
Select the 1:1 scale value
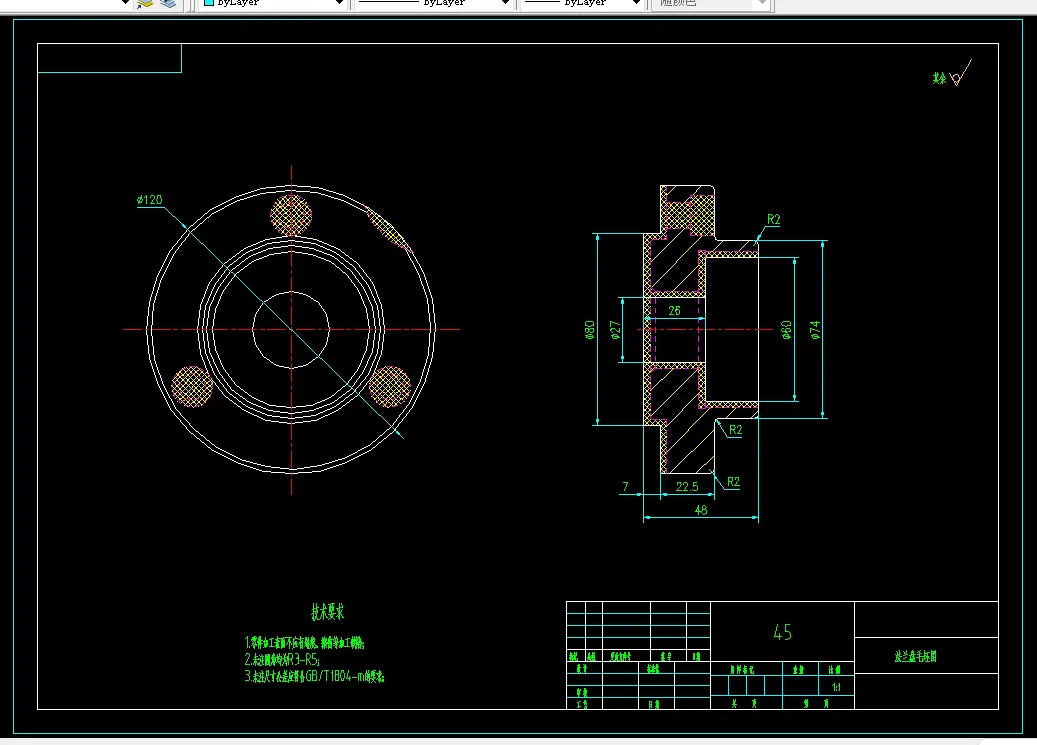(x=836, y=687)
